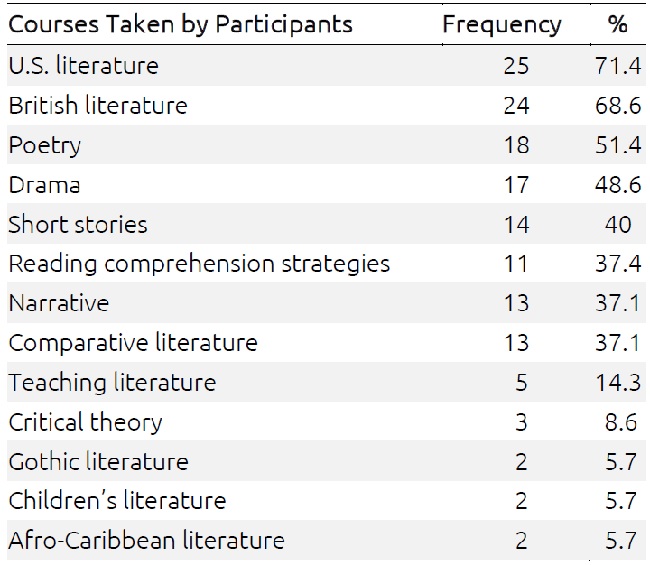
Task: Click the 'British literature' course name
Action: tap(98, 105)
